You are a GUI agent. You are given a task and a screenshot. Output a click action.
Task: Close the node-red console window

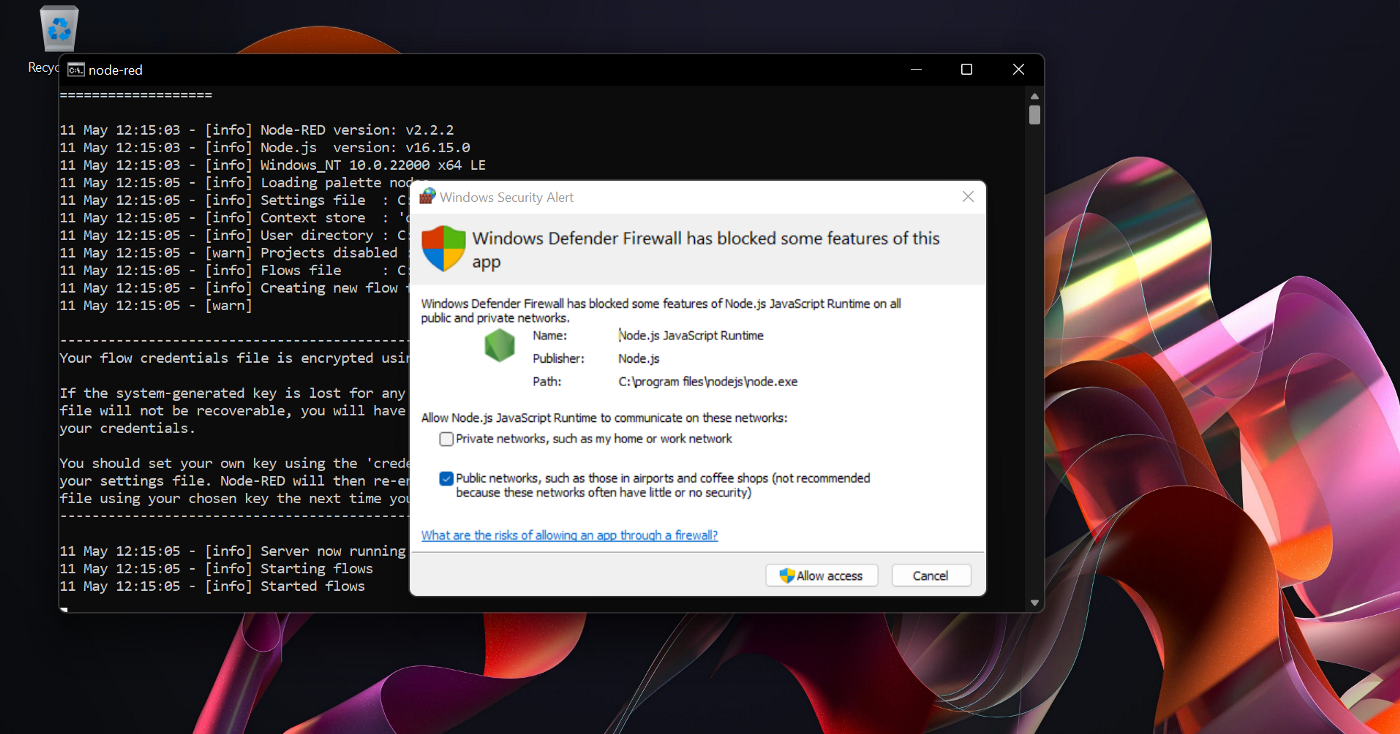click(1018, 70)
